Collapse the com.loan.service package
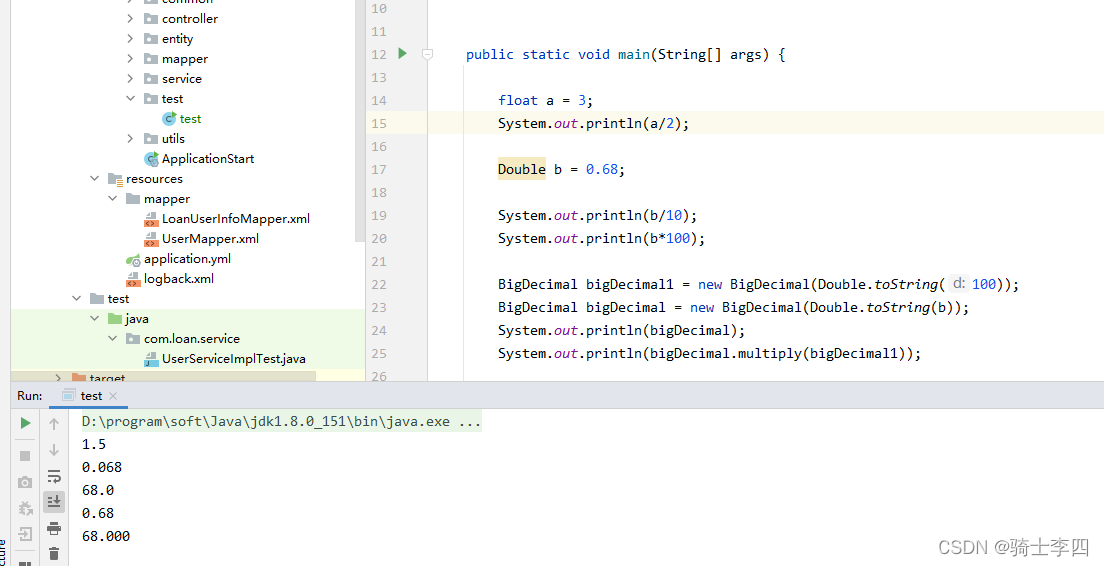1104x566 pixels. click(113, 339)
